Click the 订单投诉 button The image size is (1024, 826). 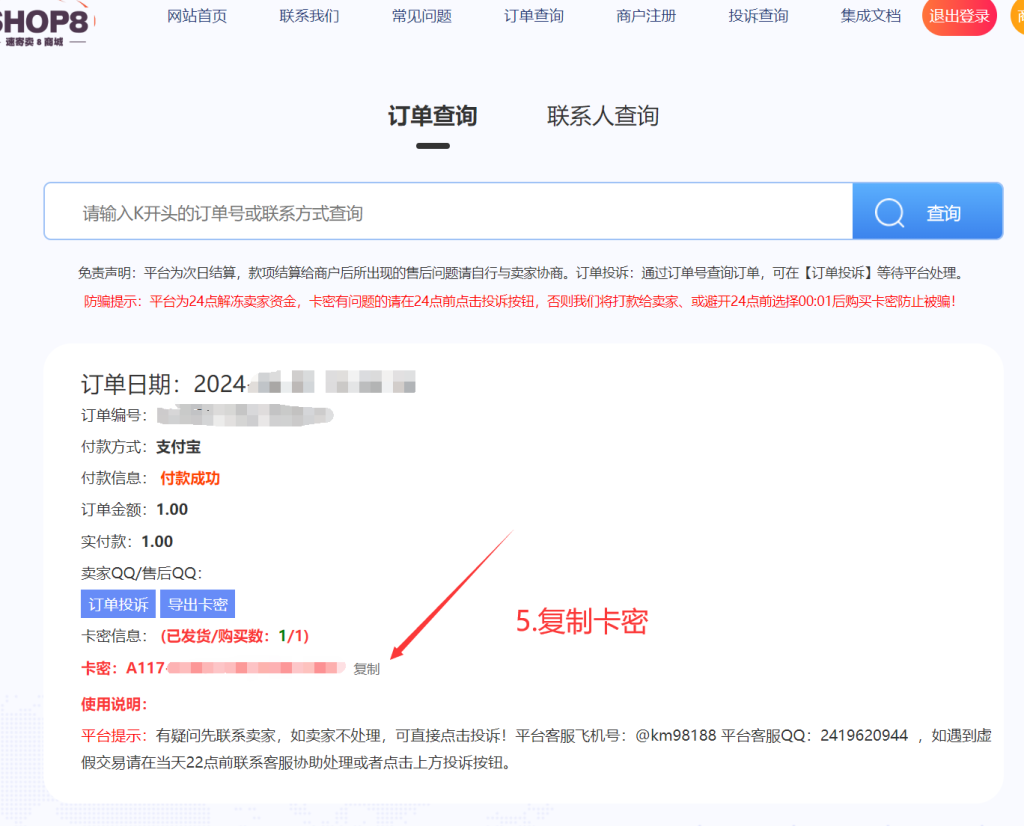point(118,604)
